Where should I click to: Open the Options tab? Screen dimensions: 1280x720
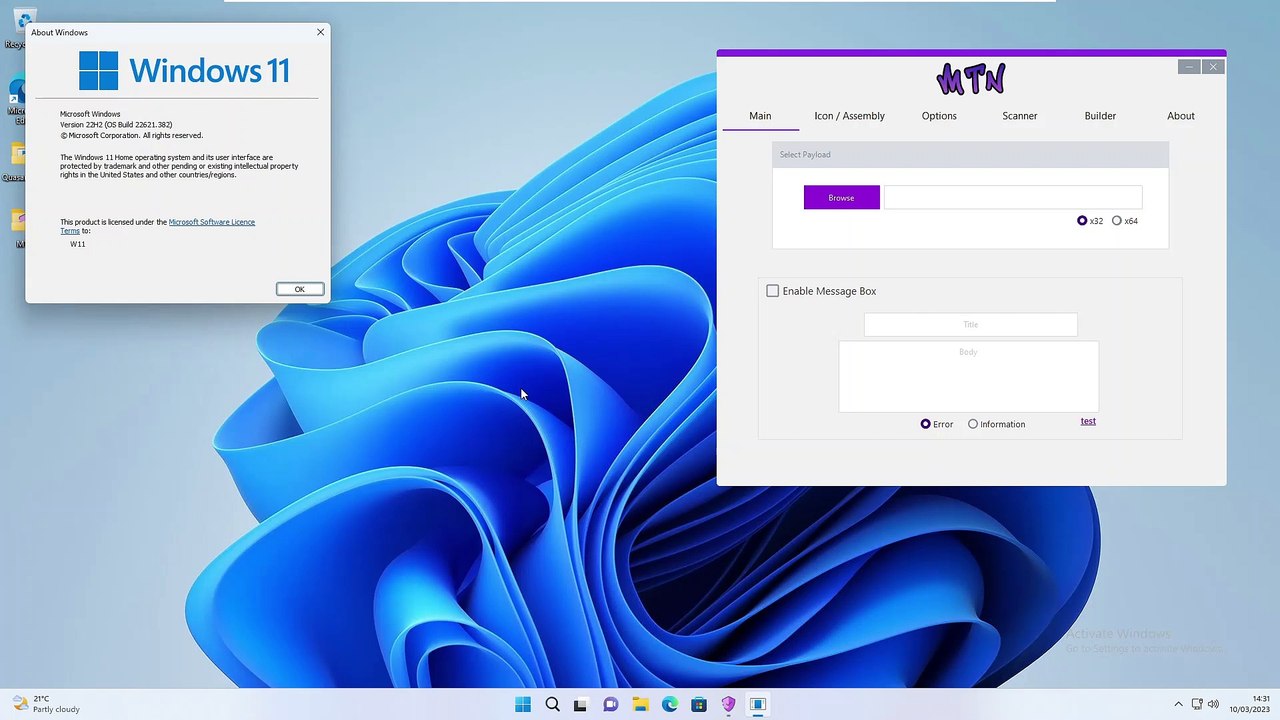coord(939,116)
